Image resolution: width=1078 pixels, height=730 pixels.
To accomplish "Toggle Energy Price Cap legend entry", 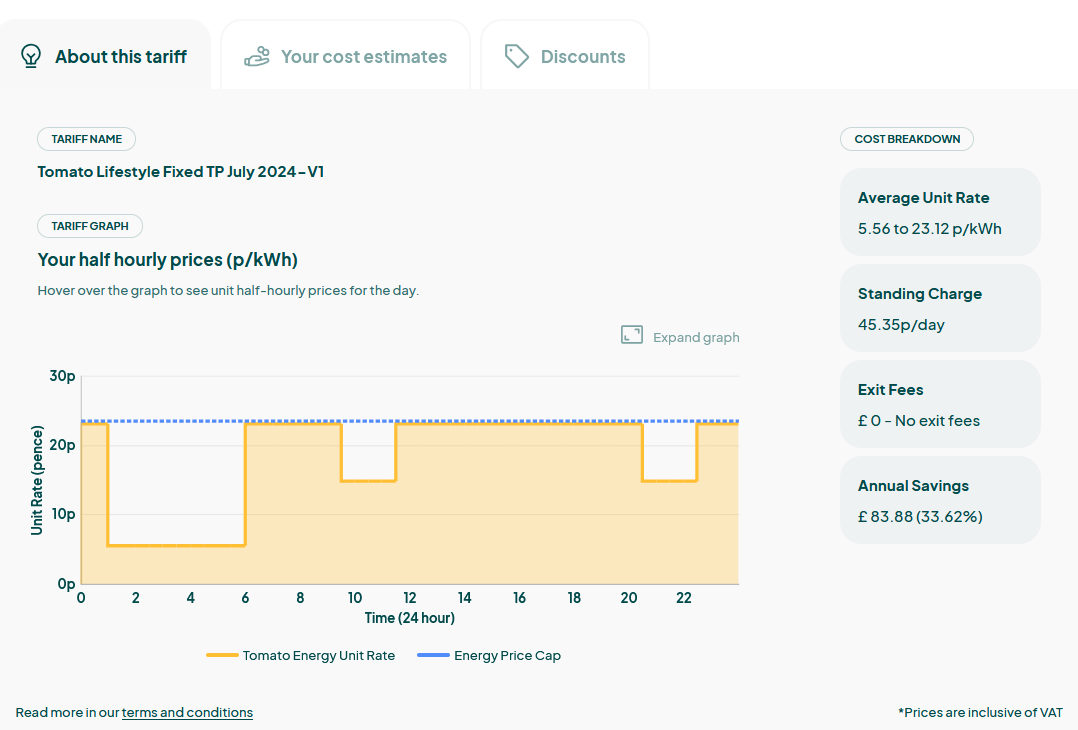I will (489, 656).
